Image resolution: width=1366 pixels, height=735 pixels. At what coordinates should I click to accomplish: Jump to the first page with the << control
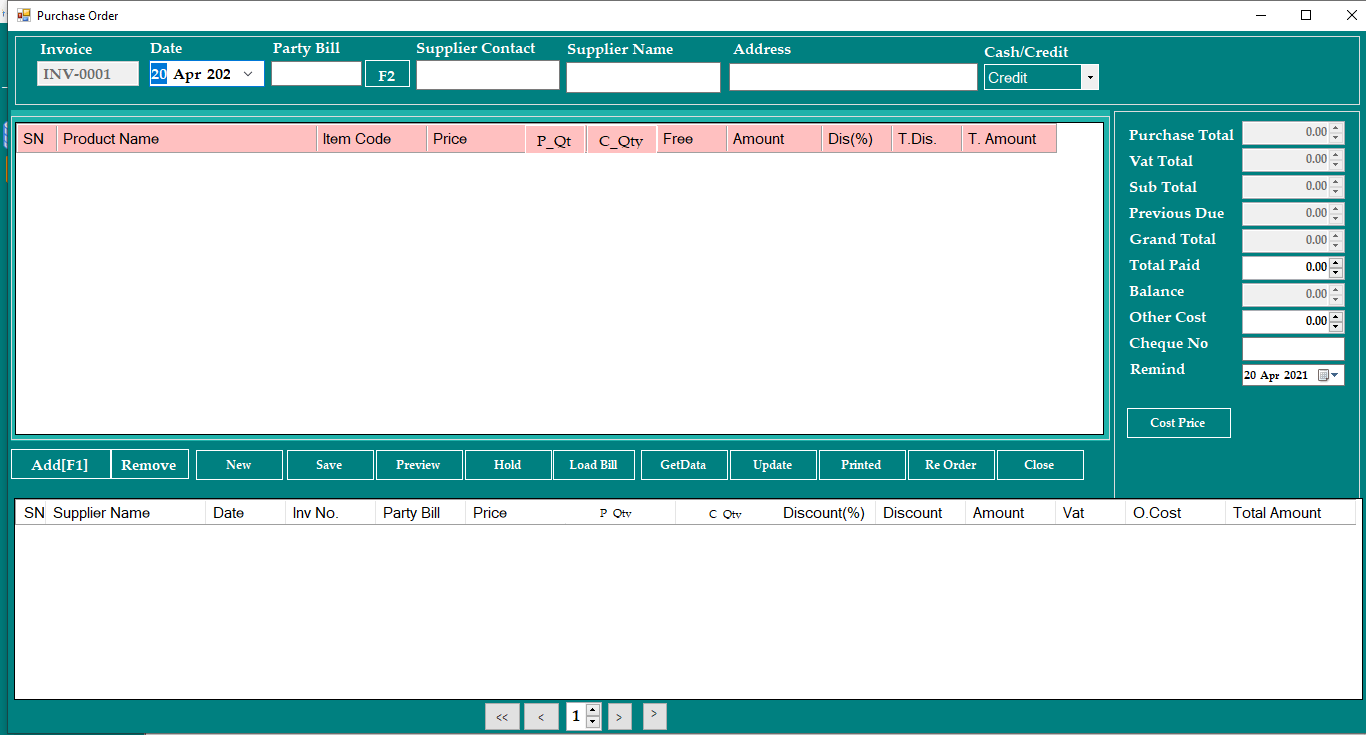pyautogui.click(x=502, y=716)
